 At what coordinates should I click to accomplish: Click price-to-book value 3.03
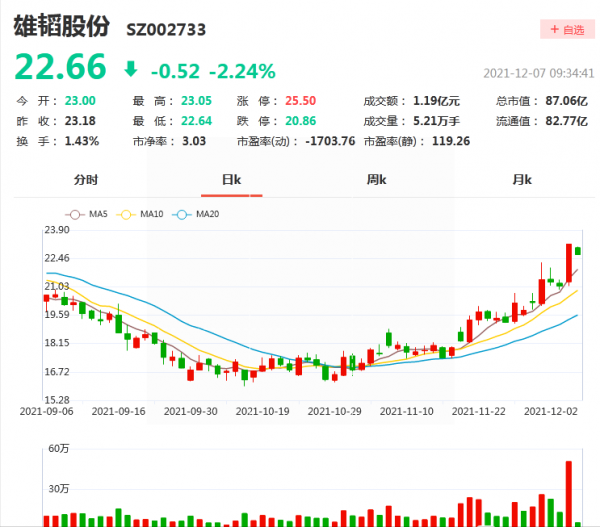point(194,141)
